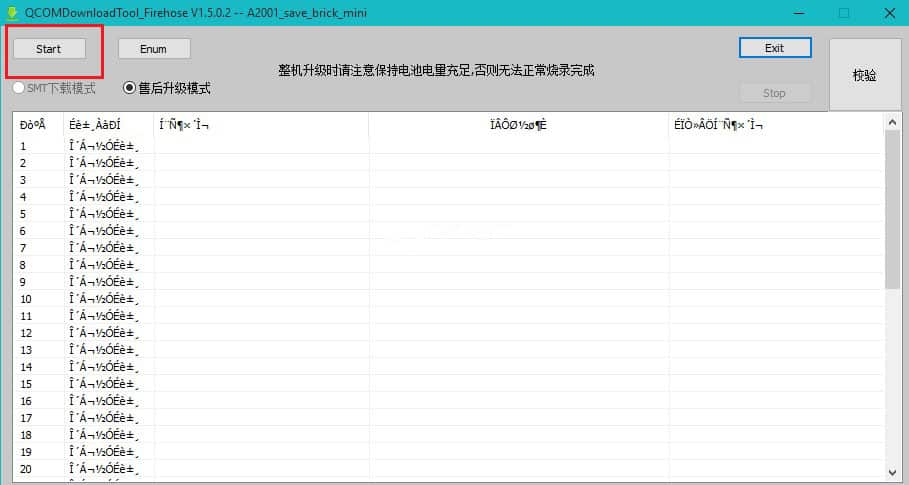
Task: Click the 校验 verify button
Action: [864, 75]
